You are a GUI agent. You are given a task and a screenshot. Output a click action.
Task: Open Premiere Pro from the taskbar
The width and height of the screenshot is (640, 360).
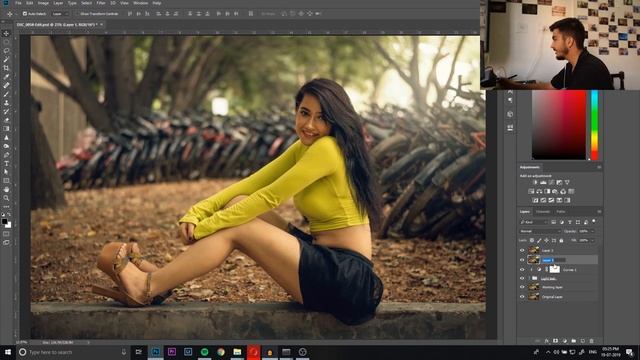[x=172, y=352]
